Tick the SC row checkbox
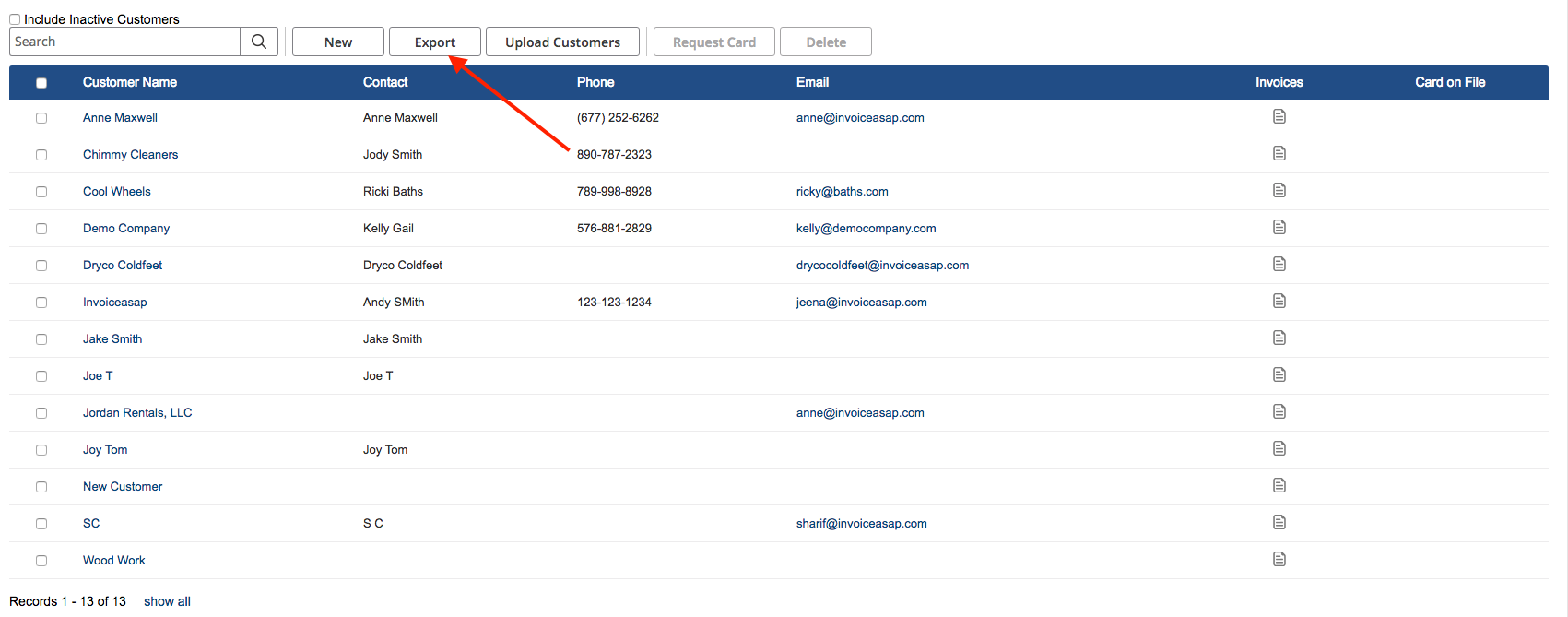The width and height of the screenshot is (1568, 617). pos(41,524)
